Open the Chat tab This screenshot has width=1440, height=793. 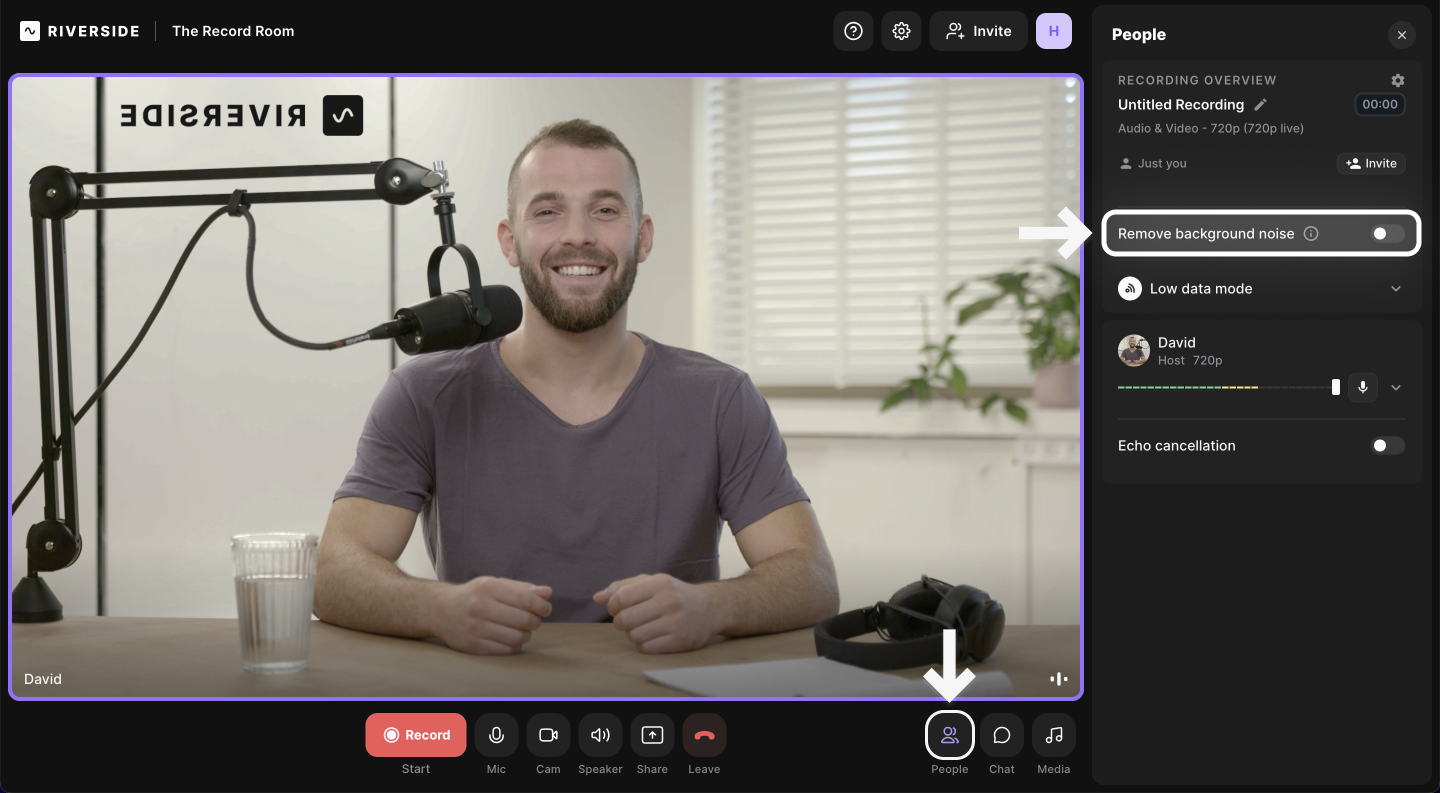pyautogui.click(x=1002, y=735)
